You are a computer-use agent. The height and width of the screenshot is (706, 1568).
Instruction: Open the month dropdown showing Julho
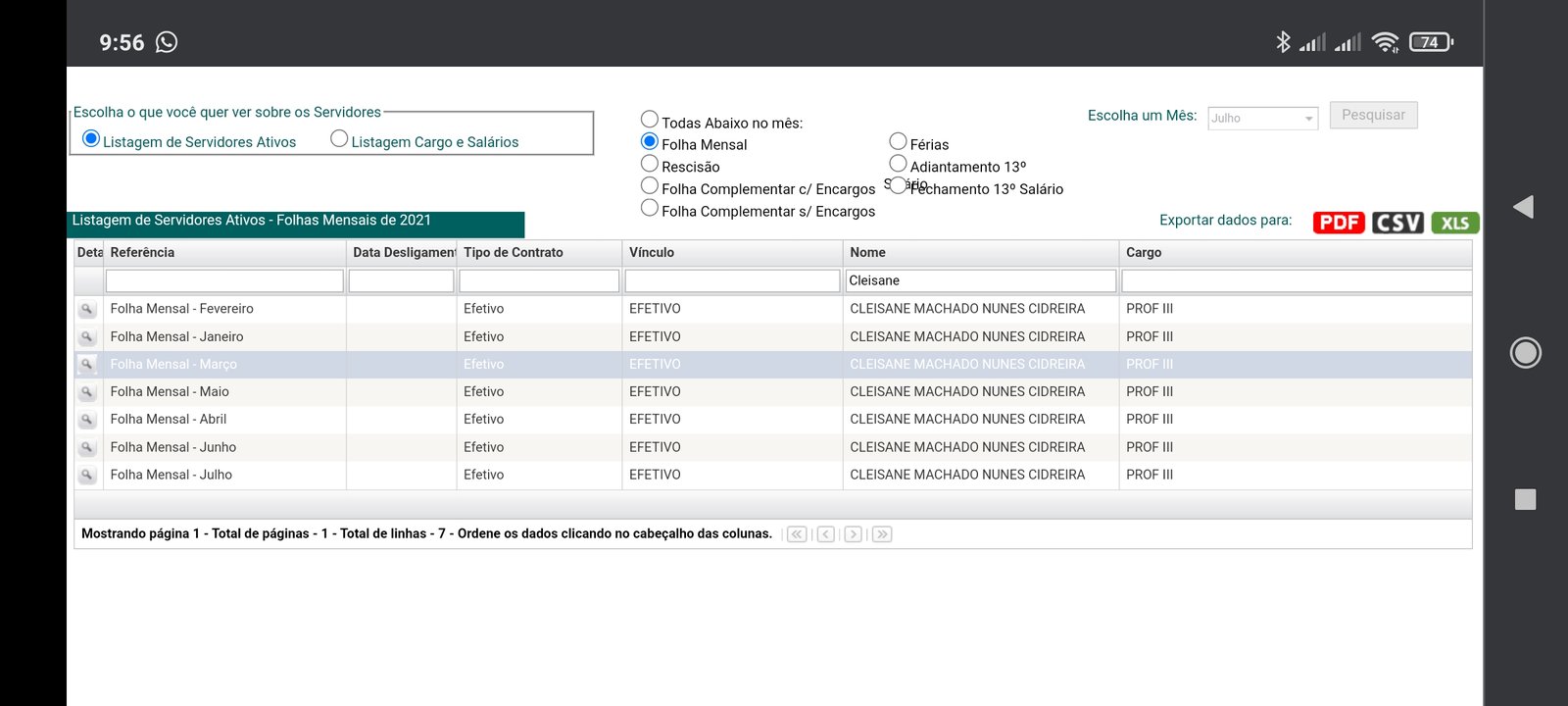coord(1262,118)
